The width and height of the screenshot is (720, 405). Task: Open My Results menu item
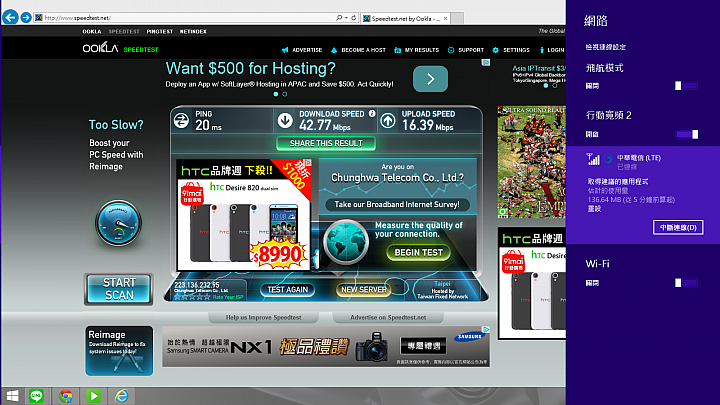(x=416, y=50)
